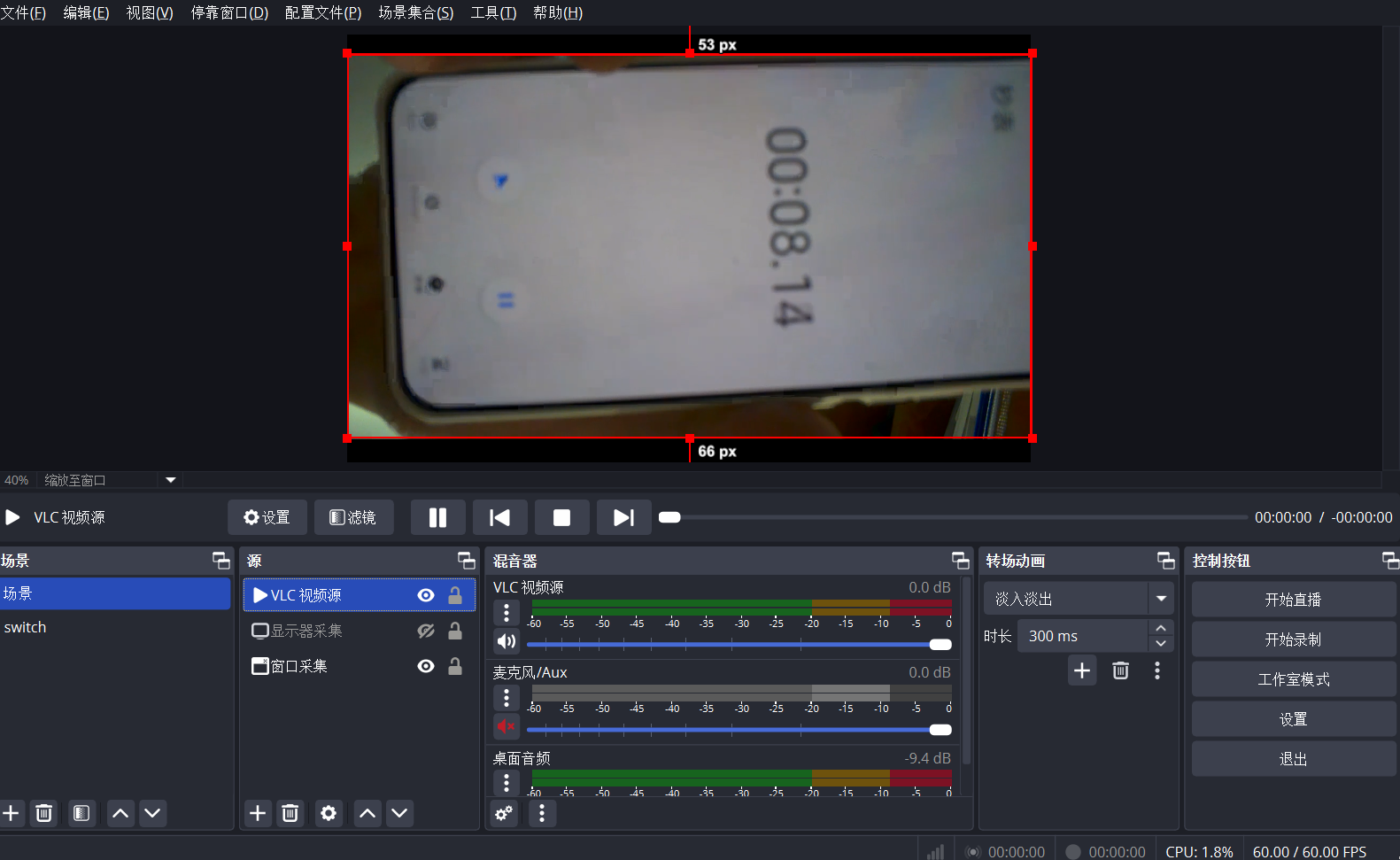Unmute the 麦克风/Aux audio
This screenshot has height=860, width=1400.
click(x=507, y=726)
